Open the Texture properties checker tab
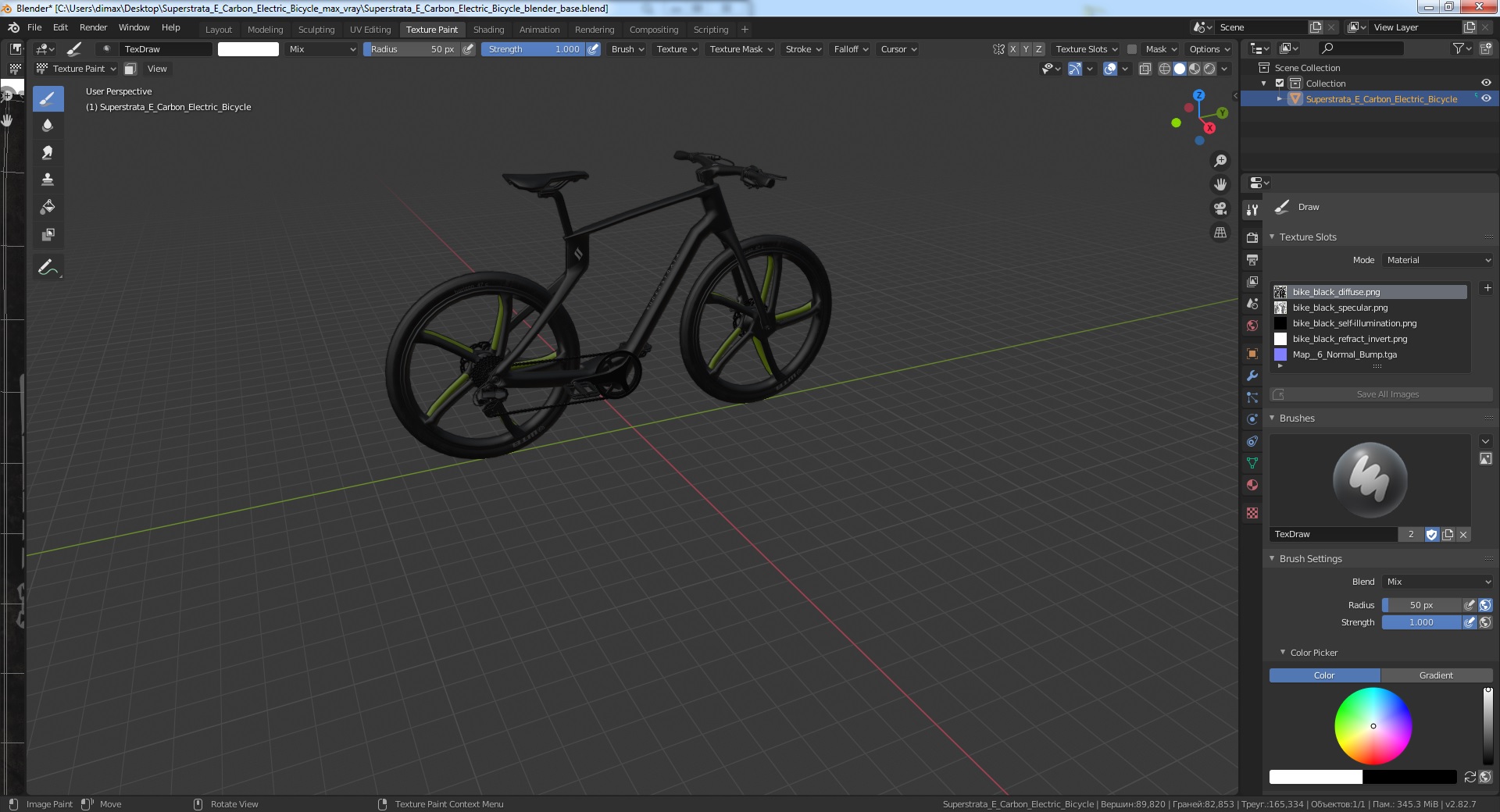This screenshot has height=812, width=1500. pos(1252,513)
